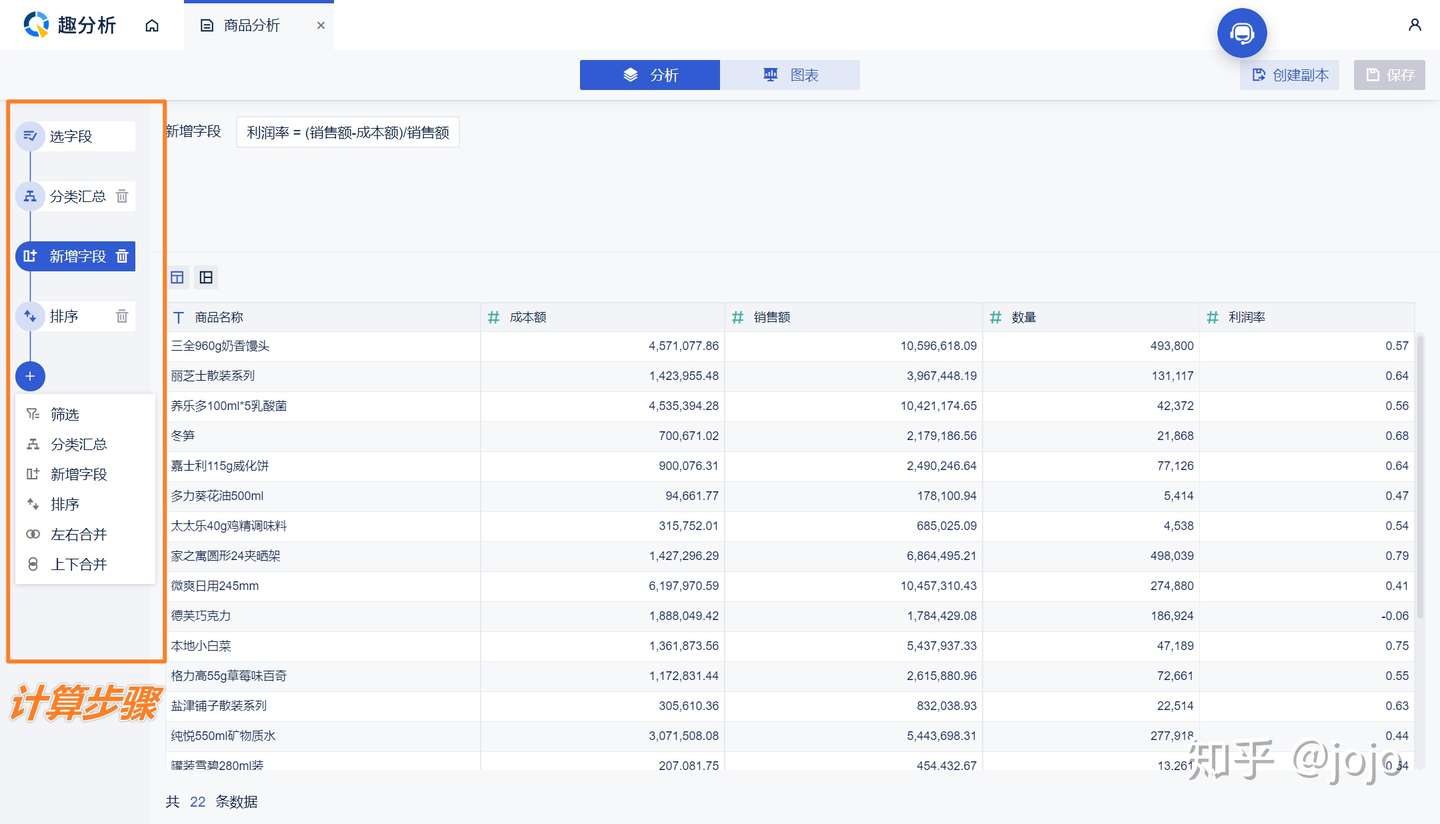Click the 销售额 column header
The width and height of the screenshot is (1440, 824).
pos(854,317)
